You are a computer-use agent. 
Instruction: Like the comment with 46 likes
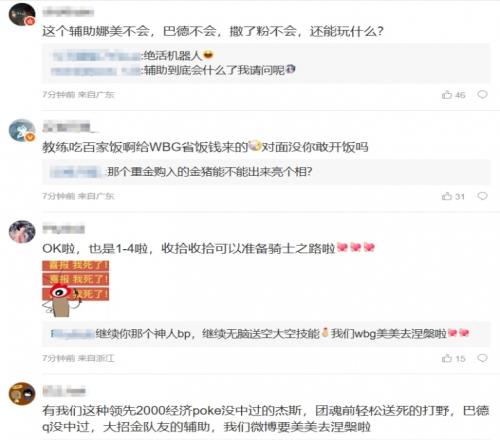[x=453, y=95]
